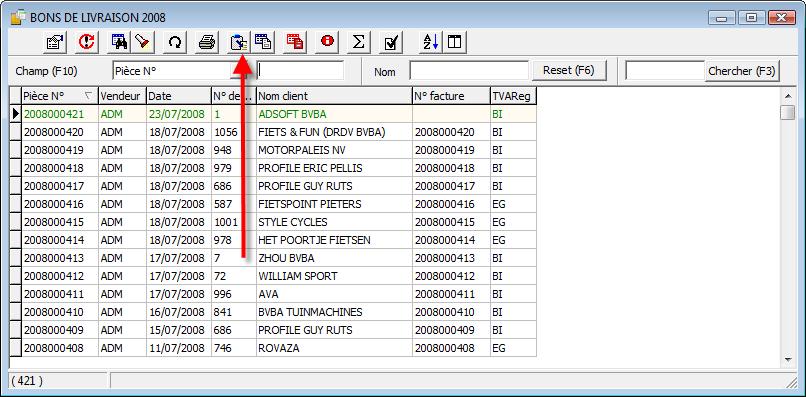The width and height of the screenshot is (806, 397).
Task: Click the red exclamation refresh icon
Action: 88,42
